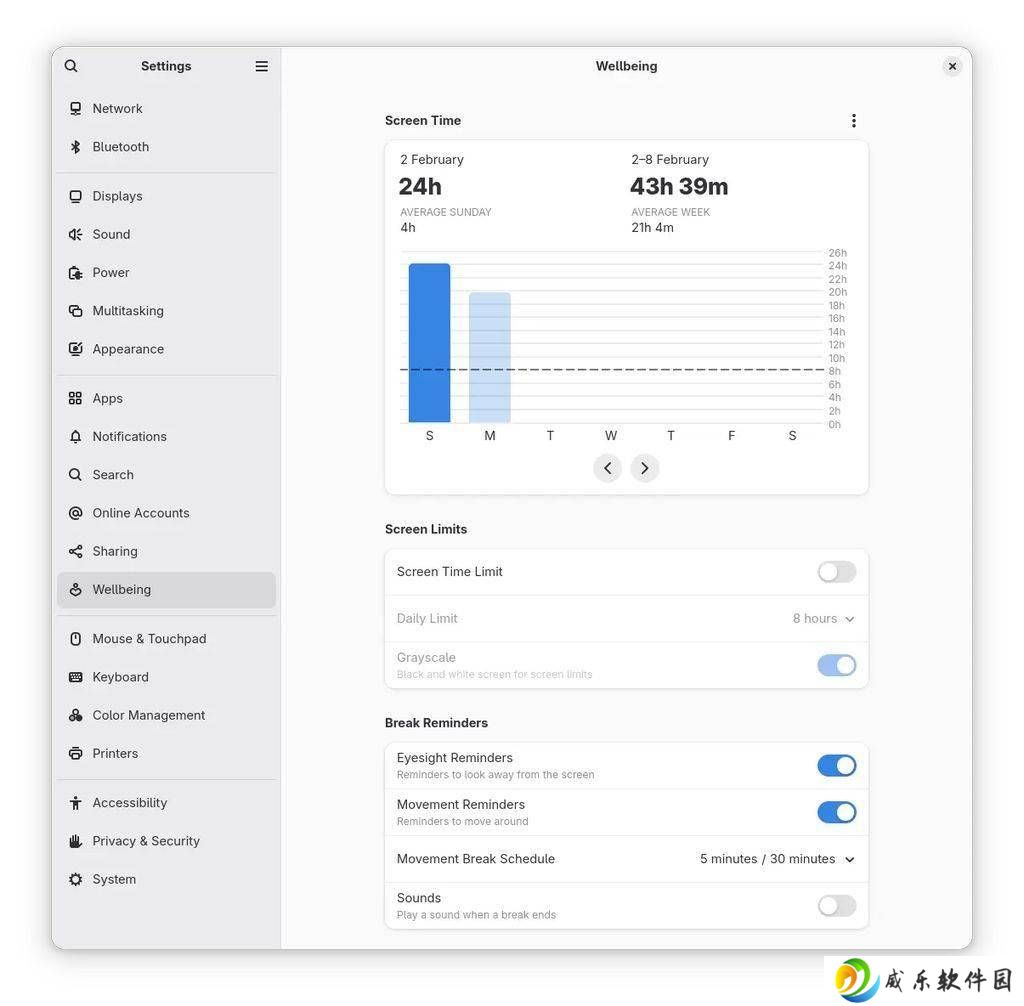This screenshot has height=1006, width=1024.
Task: Enable the Sounds switch for break ends
Action: pos(836,905)
